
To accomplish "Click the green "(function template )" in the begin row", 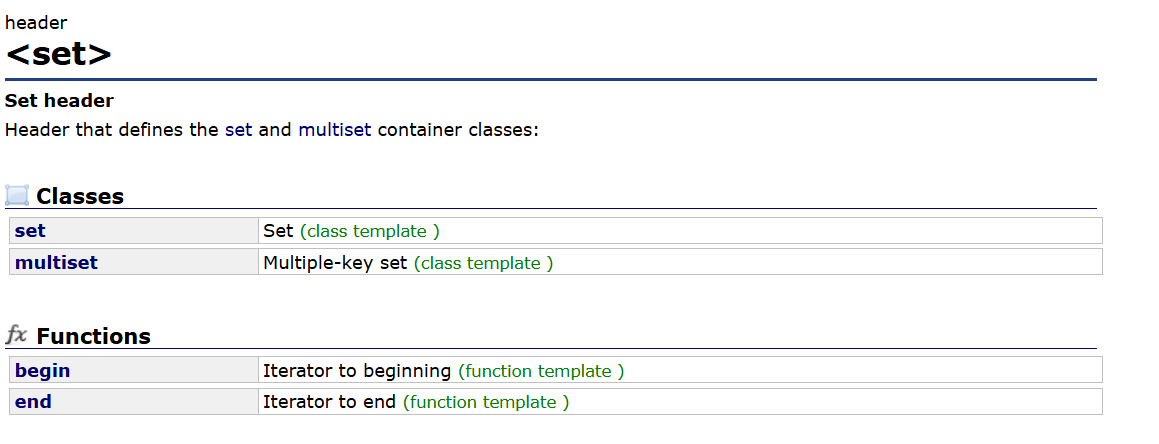I will (x=541, y=371).
